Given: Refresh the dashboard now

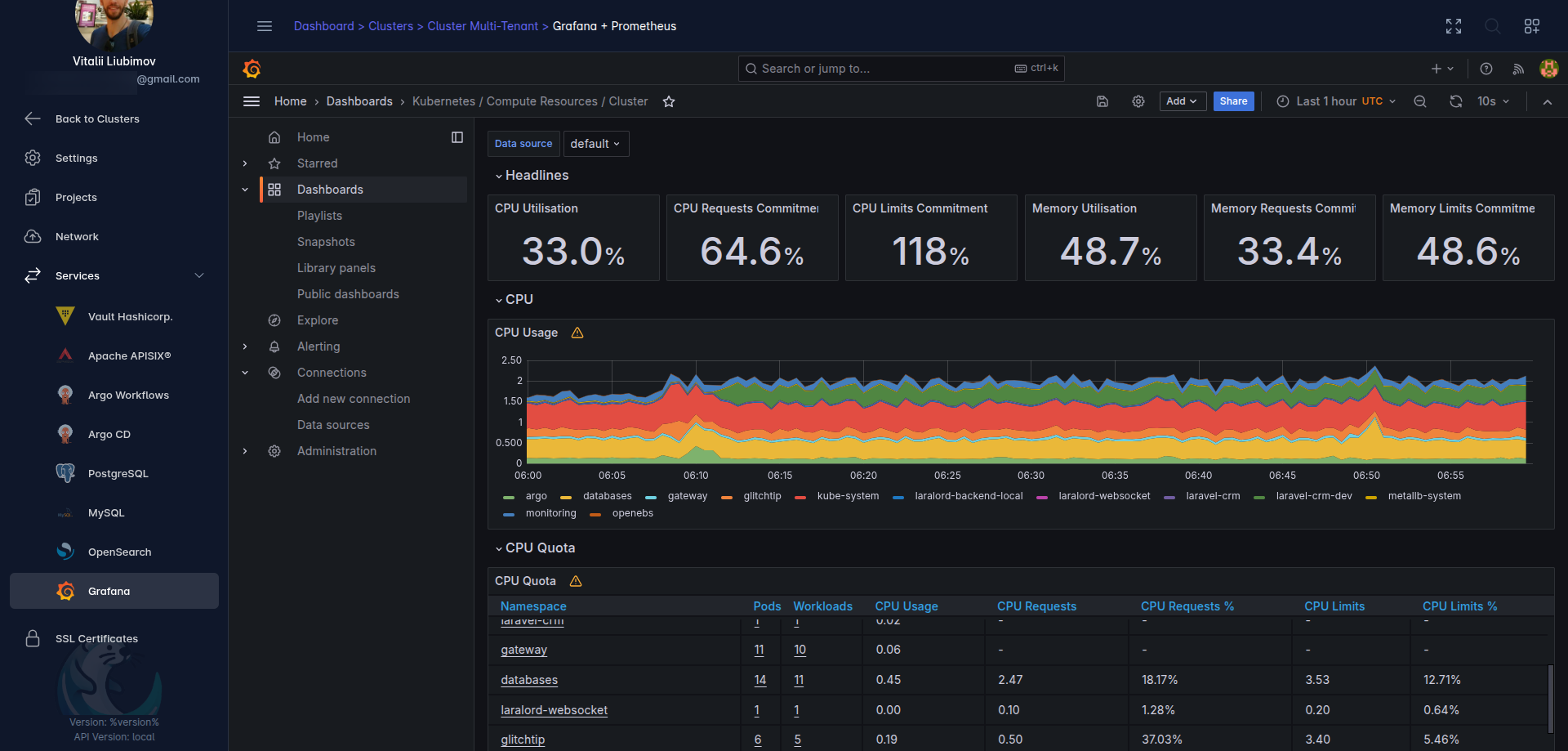Looking at the screenshot, I should pyautogui.click(x=1456, y=101).
